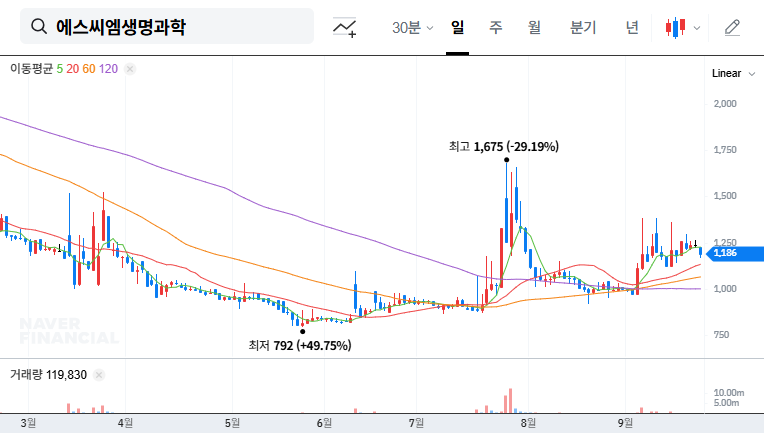The image size is (764, 433).
Task: Switch to the 주 weekly tab
Action: [x=496, y=27]
